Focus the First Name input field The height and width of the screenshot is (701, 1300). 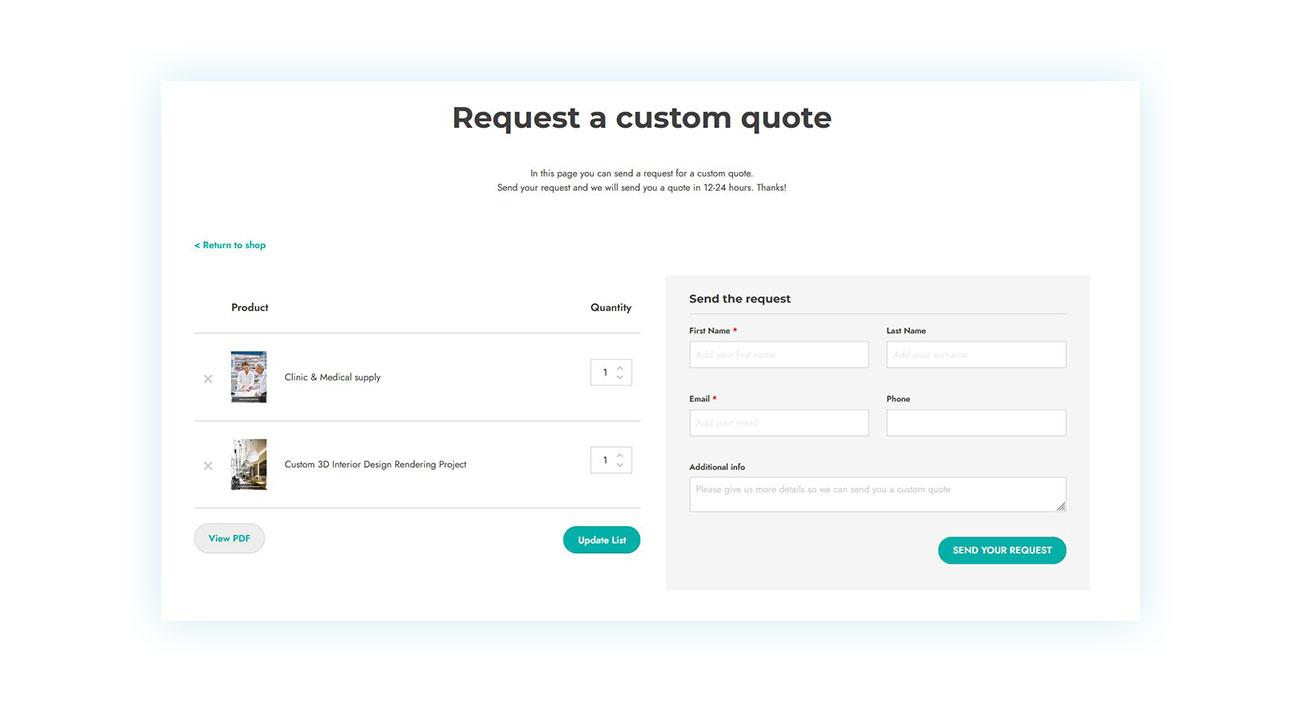tap(778, 355)
